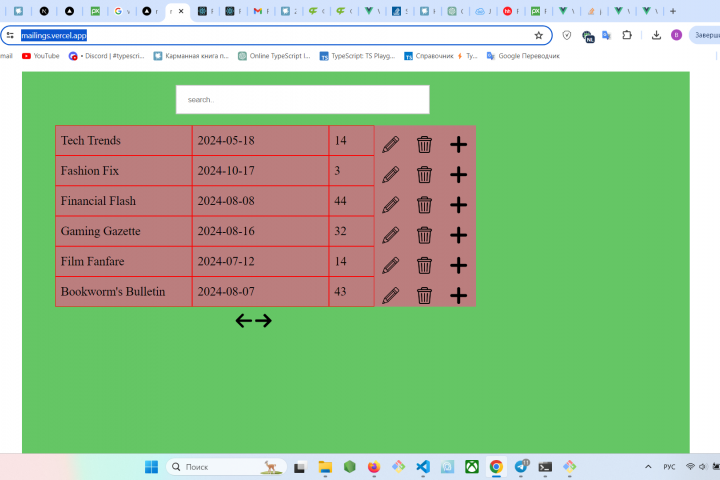
Task: Click the plus icon in Bookworm's Bulletin row
Action: click(458, 295)
